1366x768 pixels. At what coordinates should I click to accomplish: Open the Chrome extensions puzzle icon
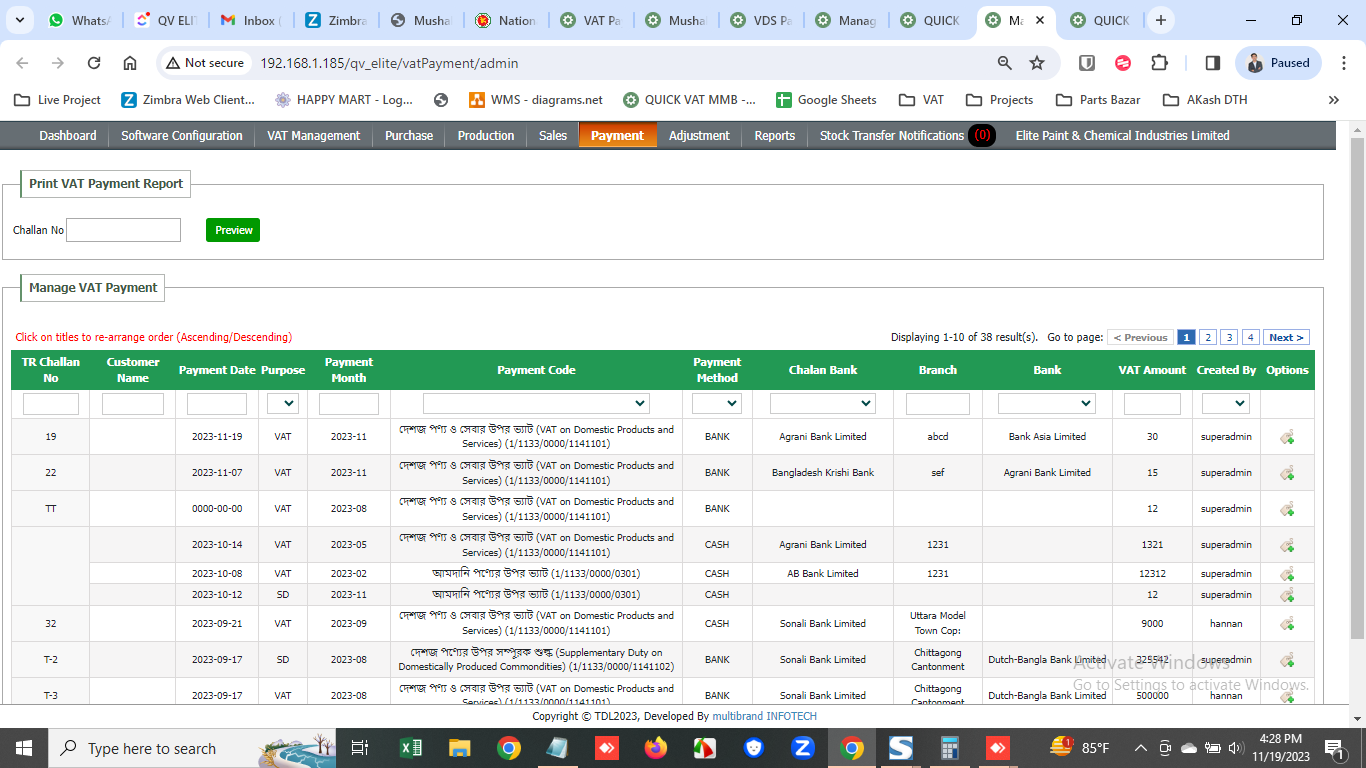pos(1159,63)
